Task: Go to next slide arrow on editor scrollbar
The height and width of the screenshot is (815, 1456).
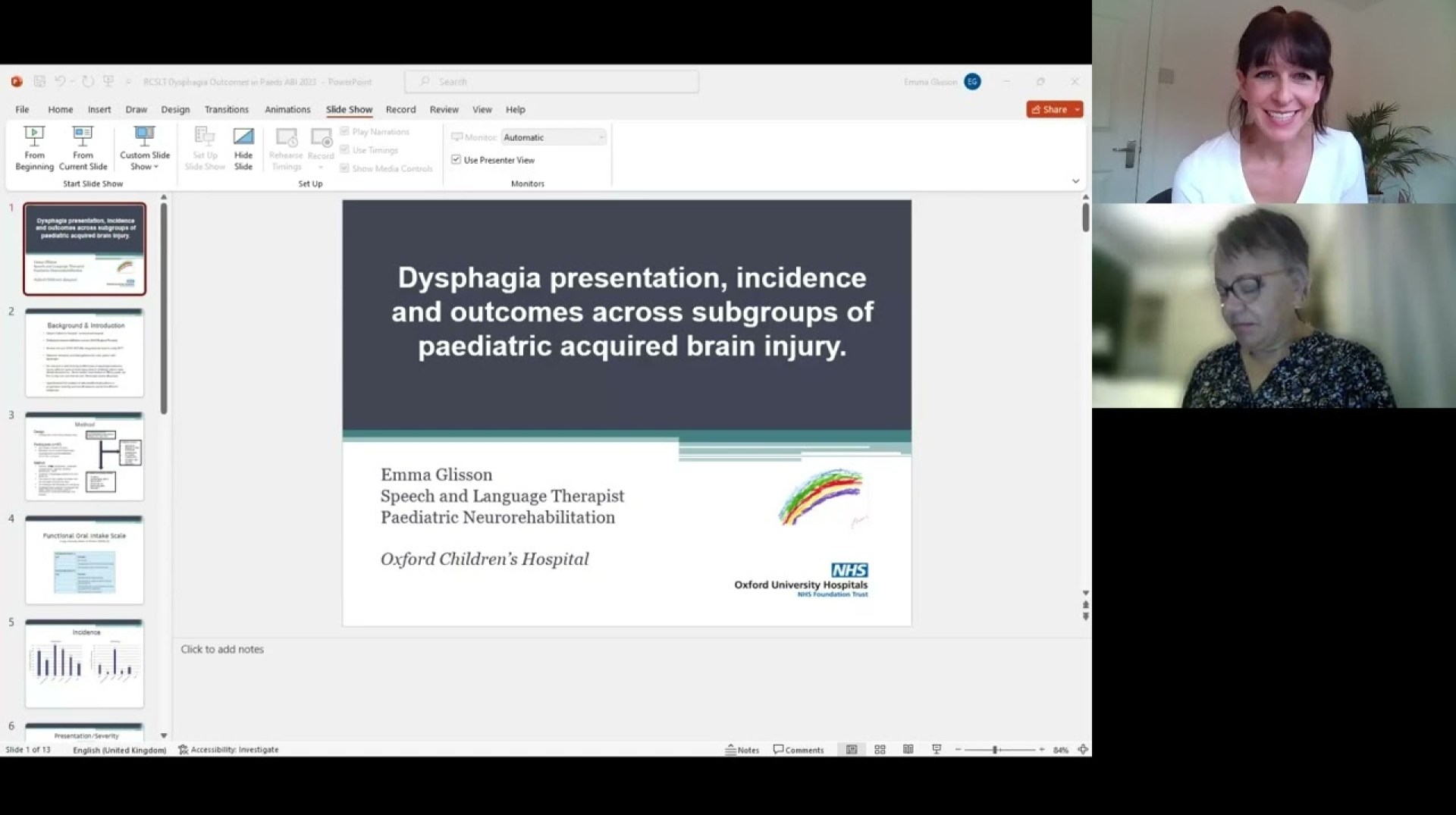Action: coord(1085,616)
